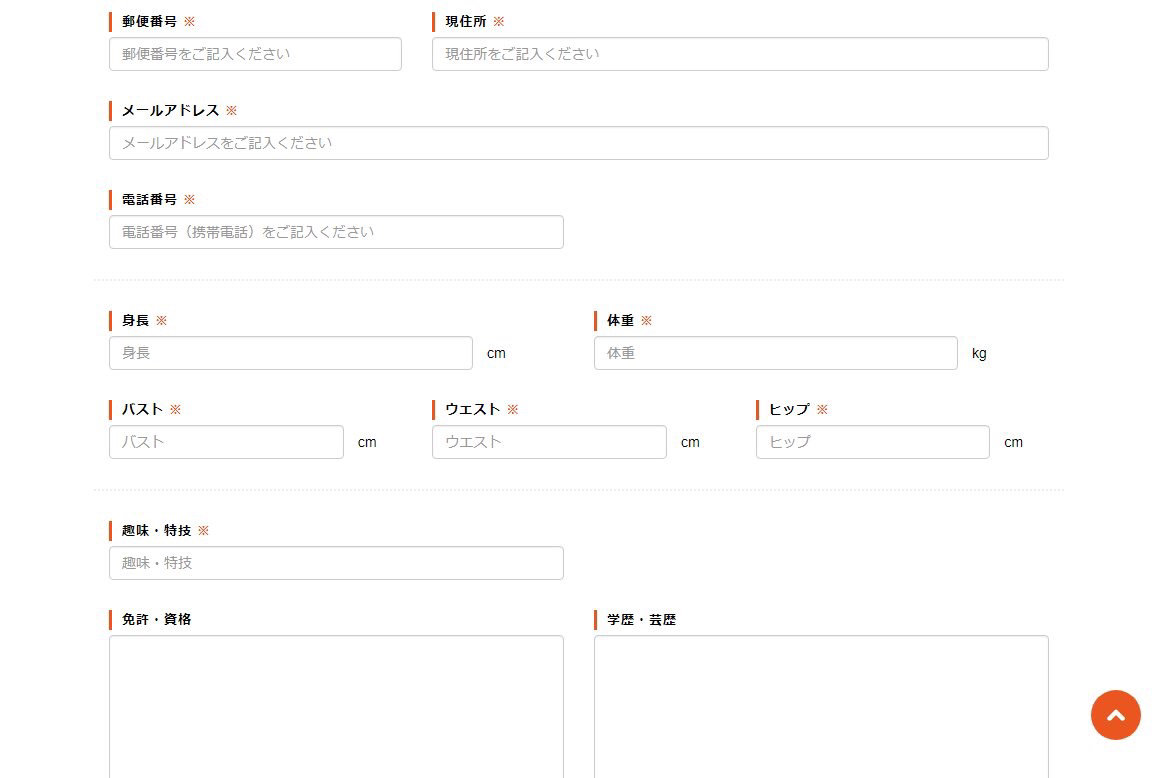Click the 趣味・特技 hobbies input field
This screenshot has height=778, width=1158.
[336, 563]
